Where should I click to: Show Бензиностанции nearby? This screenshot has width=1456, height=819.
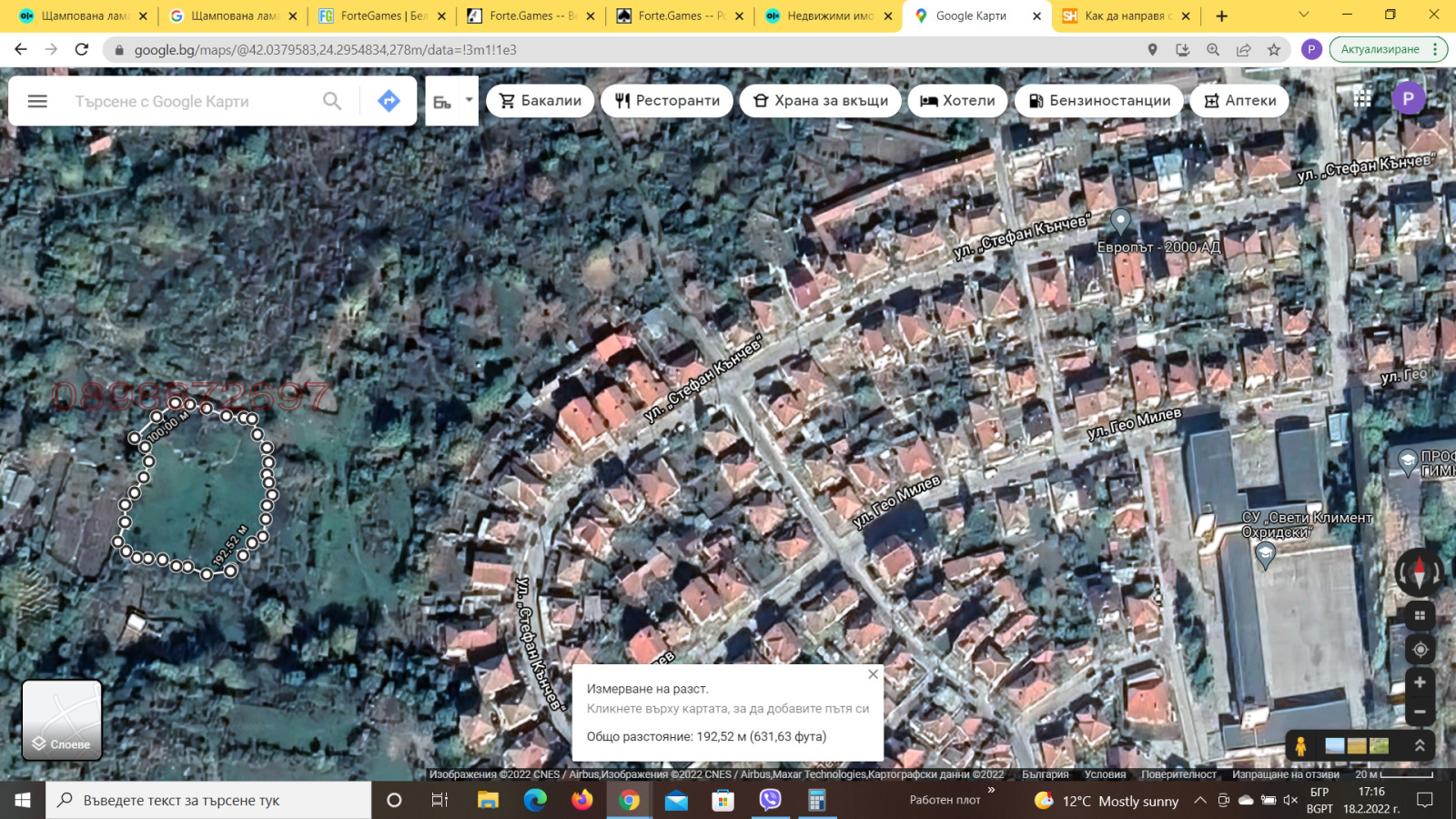point(1099,100)
